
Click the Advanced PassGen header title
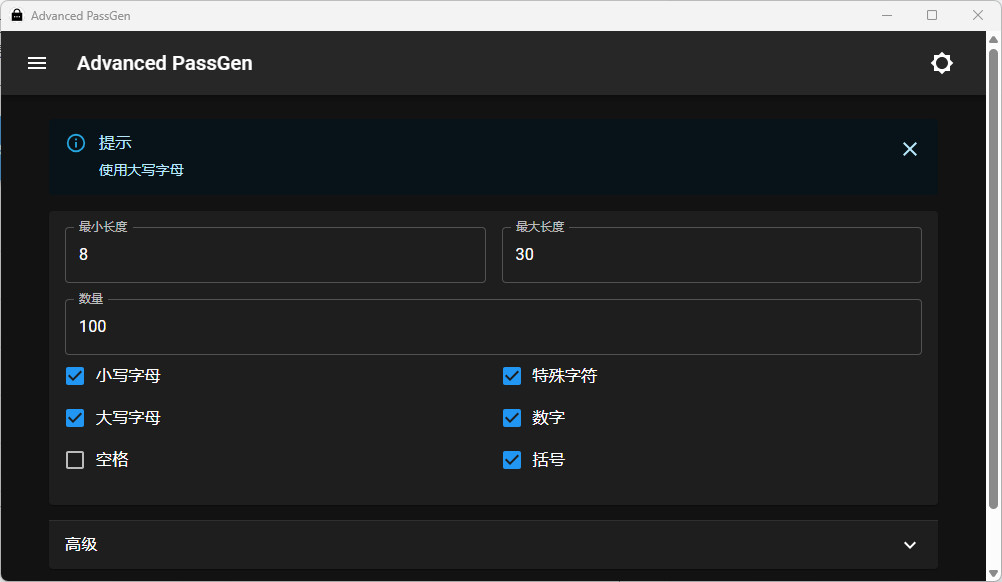pos(165,63)
